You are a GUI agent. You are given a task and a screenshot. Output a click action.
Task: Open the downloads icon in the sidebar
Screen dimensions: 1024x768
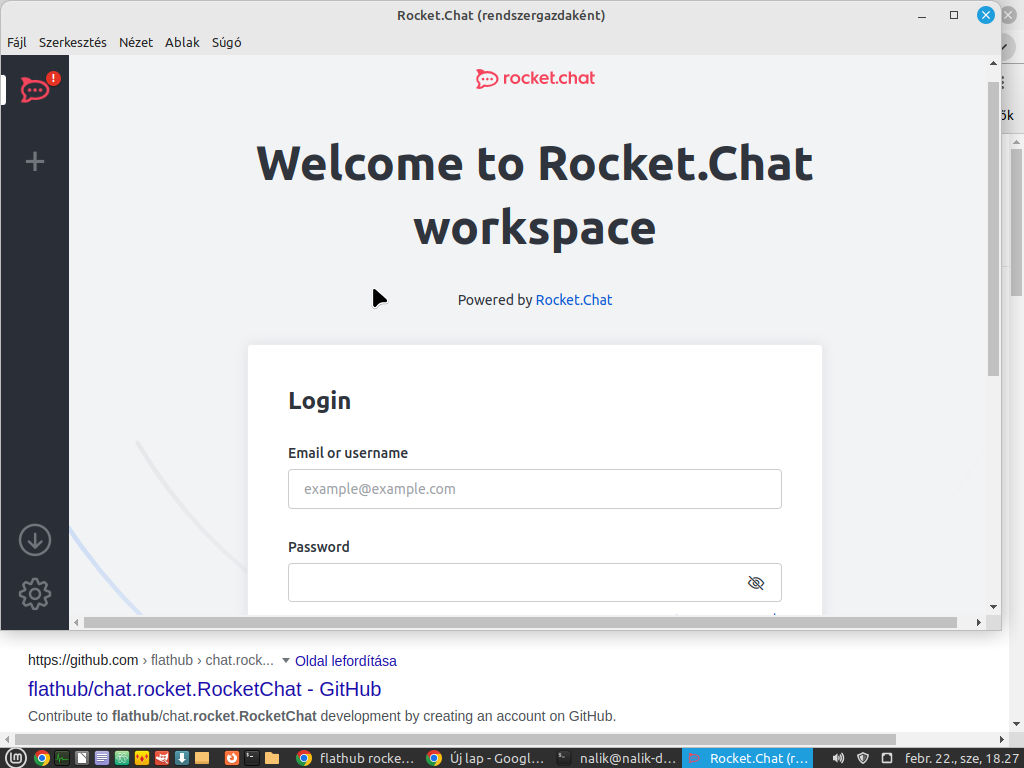[35, 540]
